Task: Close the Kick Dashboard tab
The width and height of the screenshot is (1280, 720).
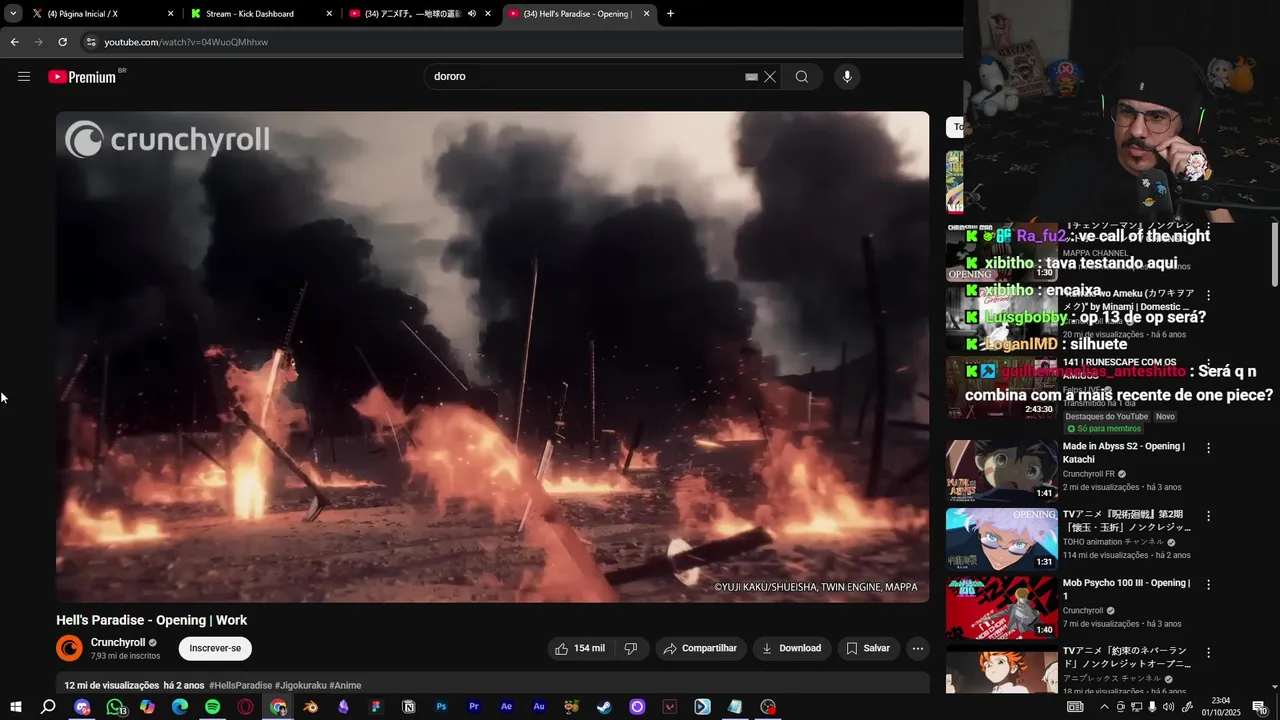Action: pyautogui.click(x=330, y=14)
